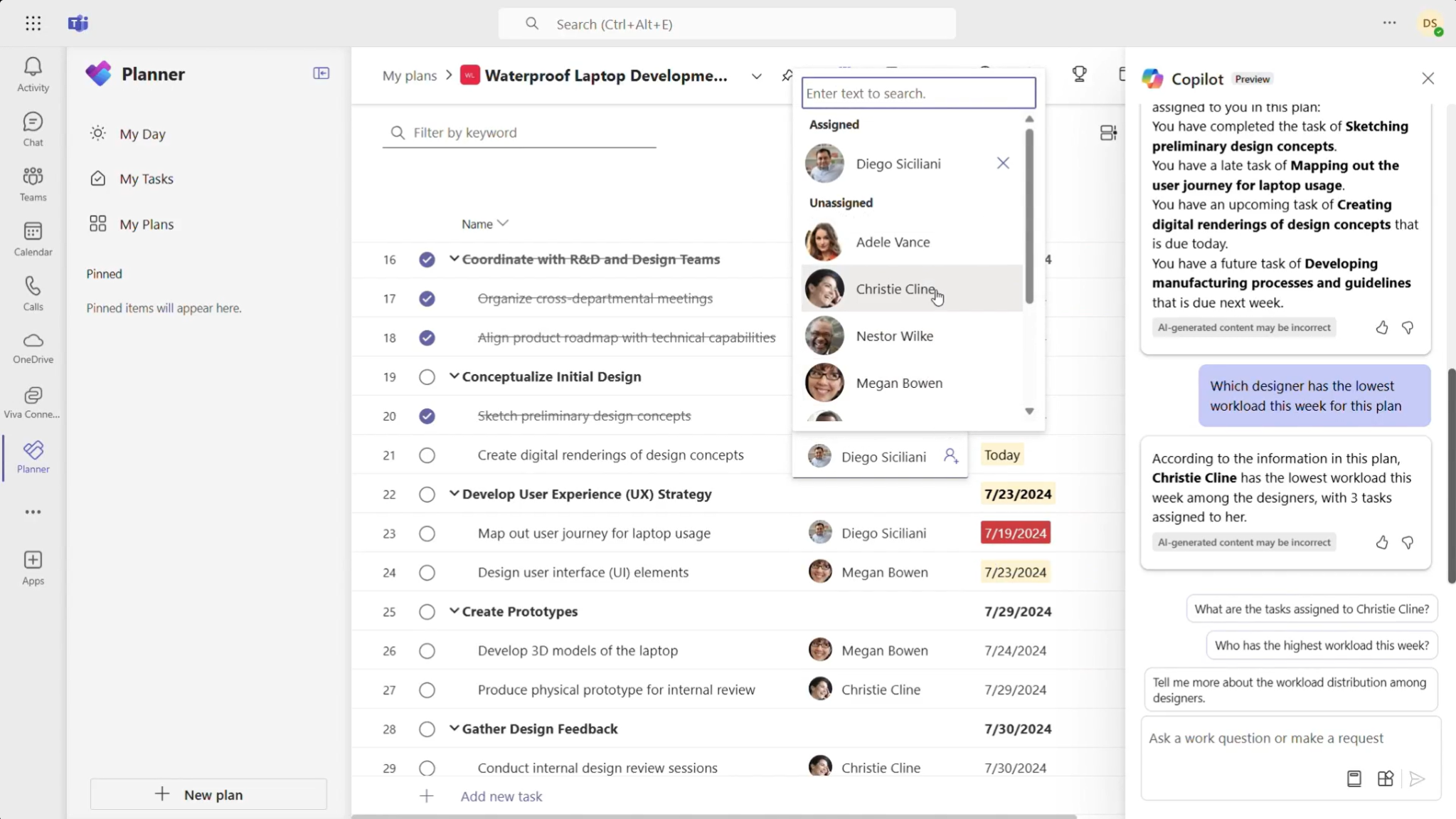1456x819 pixels.
Task: Open the Calendar app icon
Action: click(x=32, y=238)
